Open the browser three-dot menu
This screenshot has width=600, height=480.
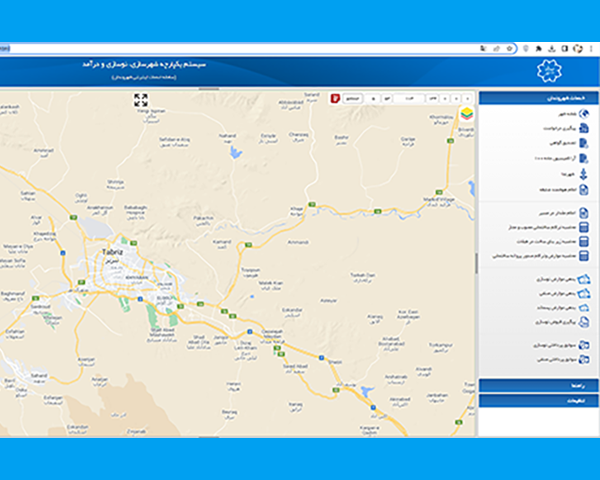pos(591,49)
